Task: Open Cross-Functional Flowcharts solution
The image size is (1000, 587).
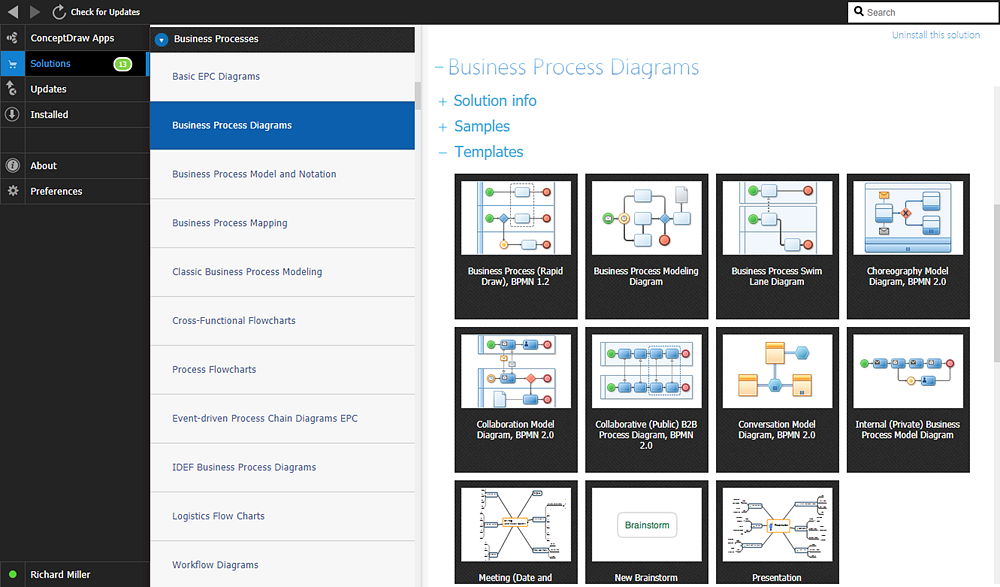Action: tap(234, 321)
